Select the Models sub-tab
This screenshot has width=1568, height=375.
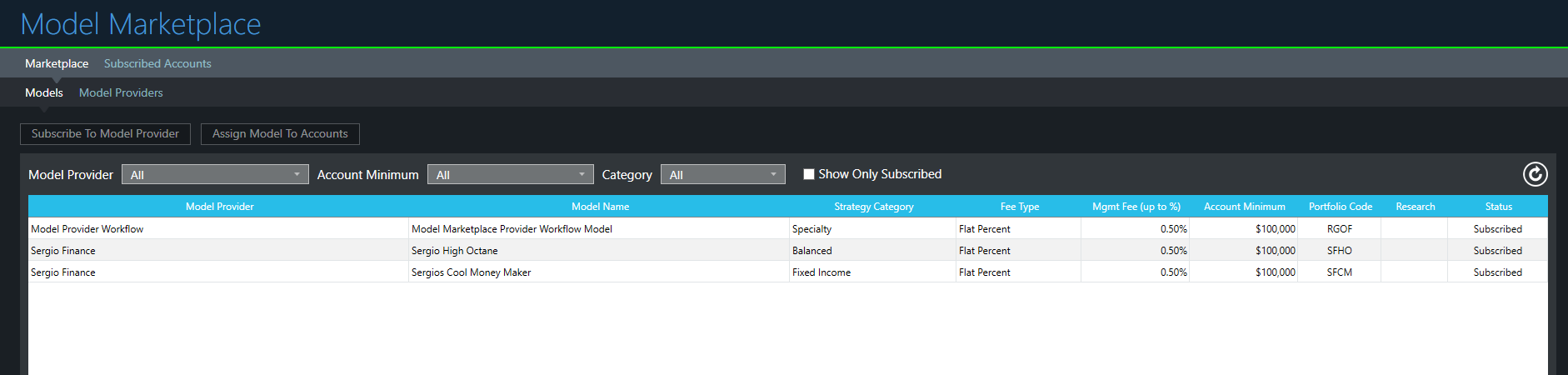pos(44,92)
